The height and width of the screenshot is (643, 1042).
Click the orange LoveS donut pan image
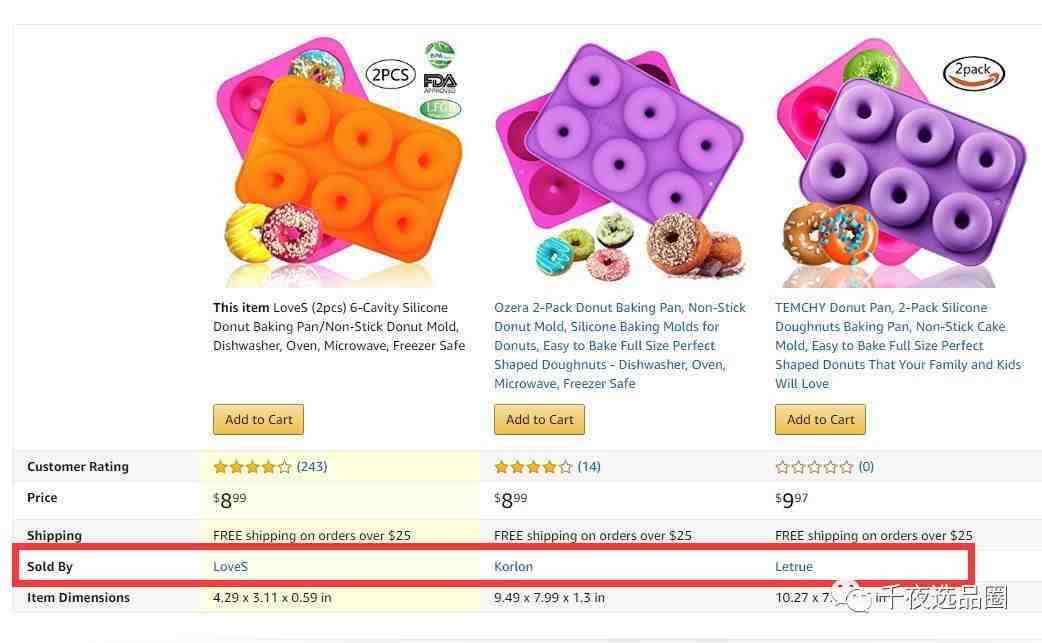339,163
